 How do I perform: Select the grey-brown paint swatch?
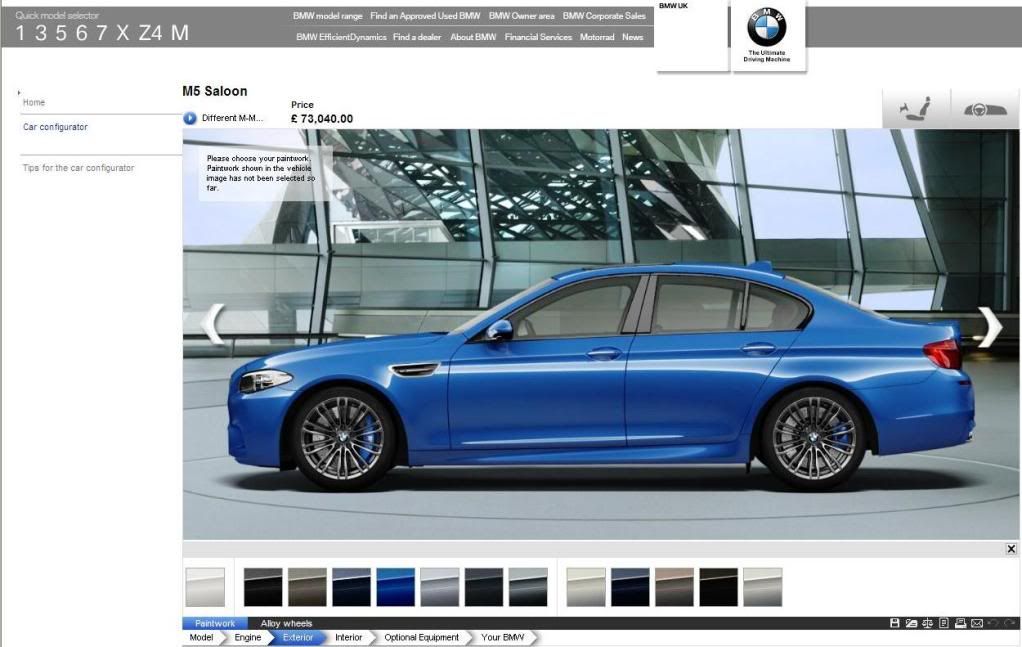tap(307, 587)
